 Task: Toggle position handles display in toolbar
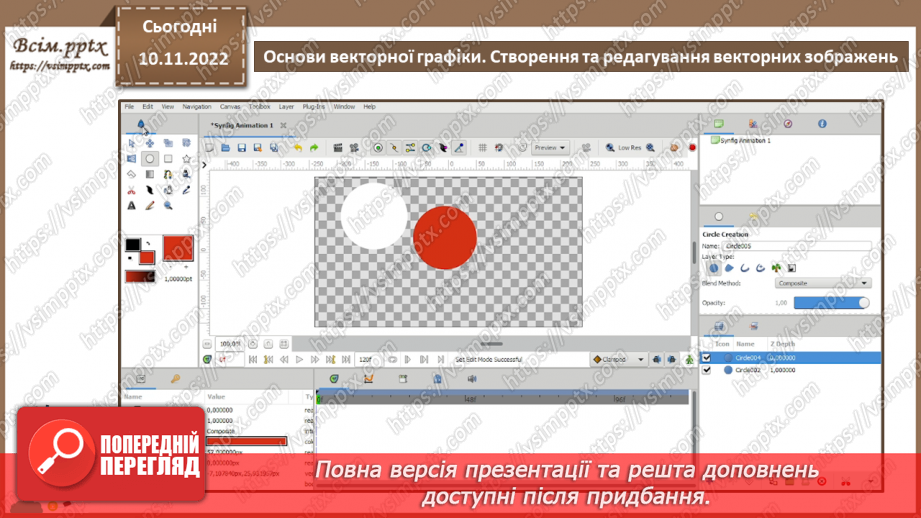[x=378, y=148]
